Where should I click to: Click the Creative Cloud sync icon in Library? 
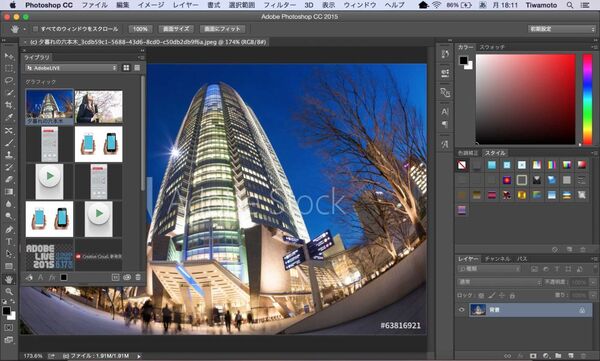click(x=127, y=277)
